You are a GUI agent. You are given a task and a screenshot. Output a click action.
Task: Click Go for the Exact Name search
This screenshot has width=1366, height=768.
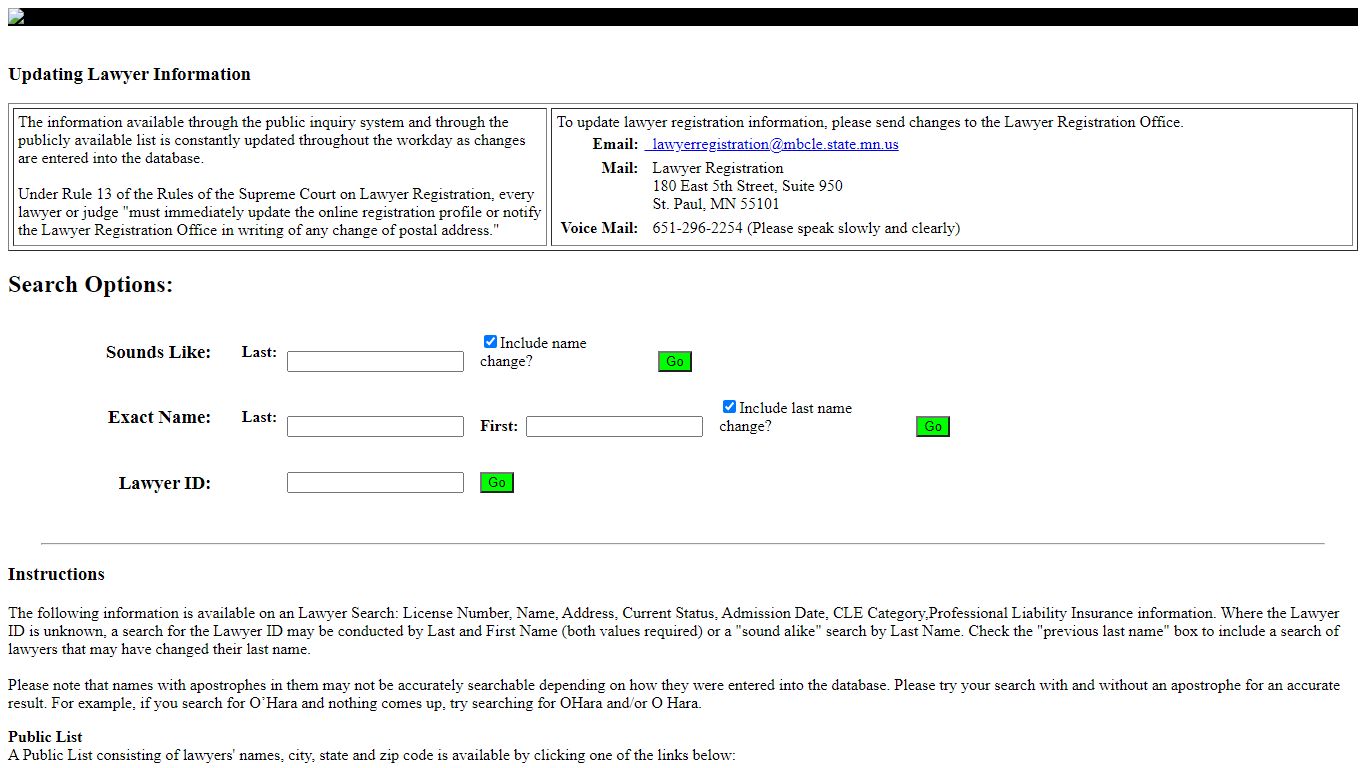933,426
